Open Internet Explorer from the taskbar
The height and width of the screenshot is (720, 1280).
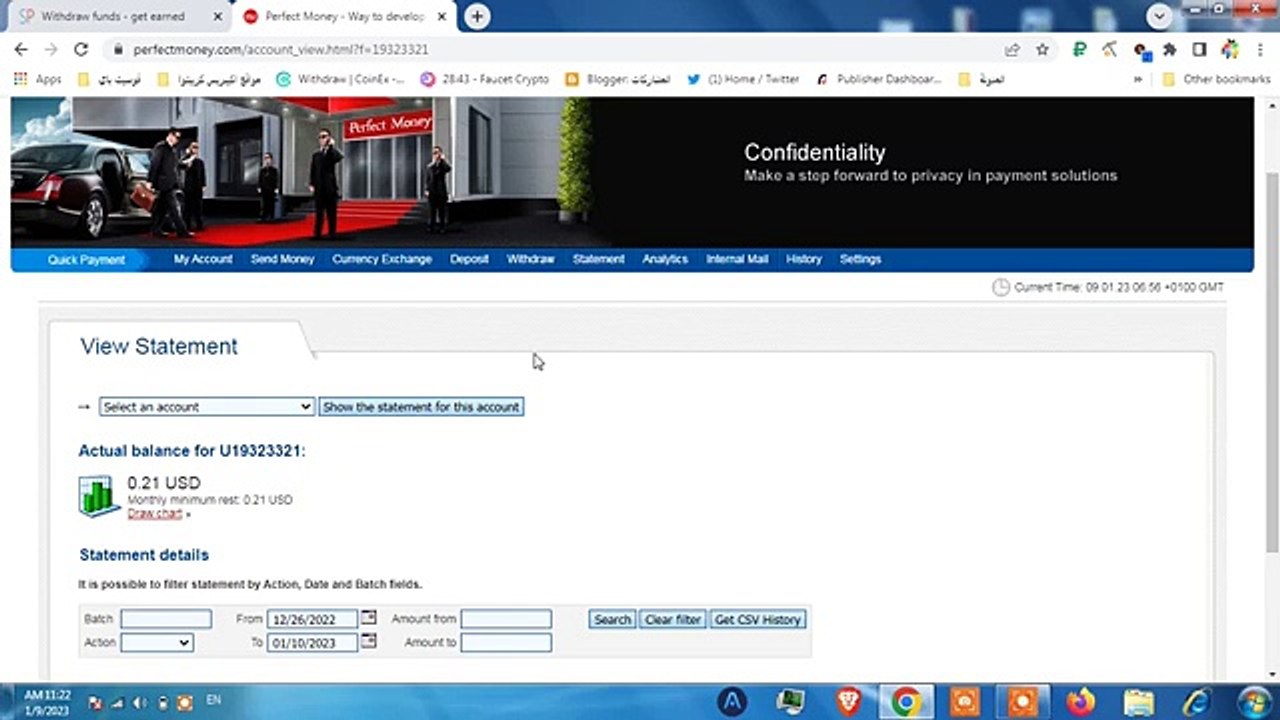click(x=1196, y=701)
